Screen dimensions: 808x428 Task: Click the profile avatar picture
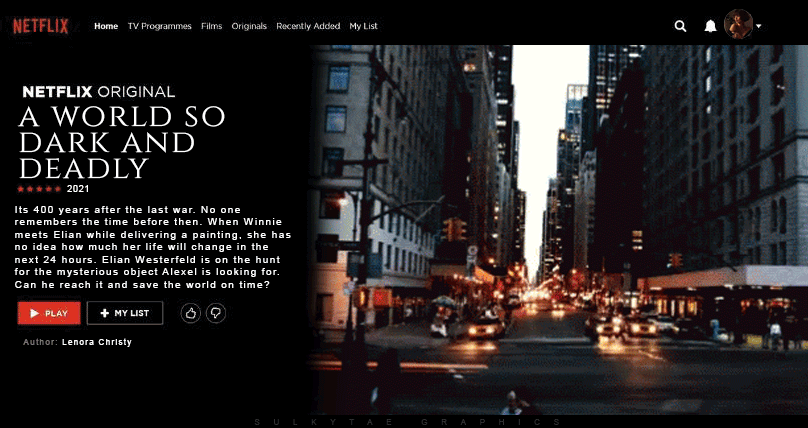click(738, 24)
